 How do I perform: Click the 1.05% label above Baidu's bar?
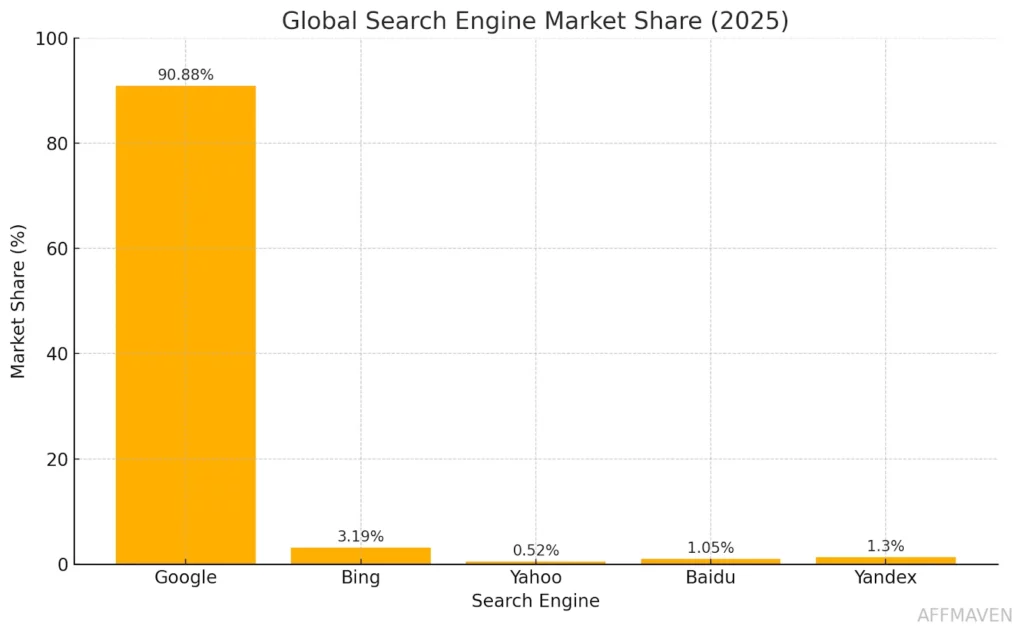711,547
